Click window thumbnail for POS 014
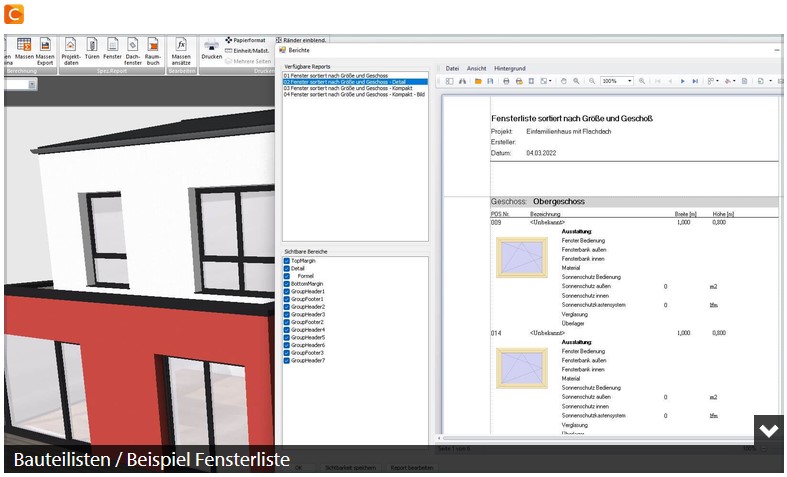 click(x=521, y=368)
